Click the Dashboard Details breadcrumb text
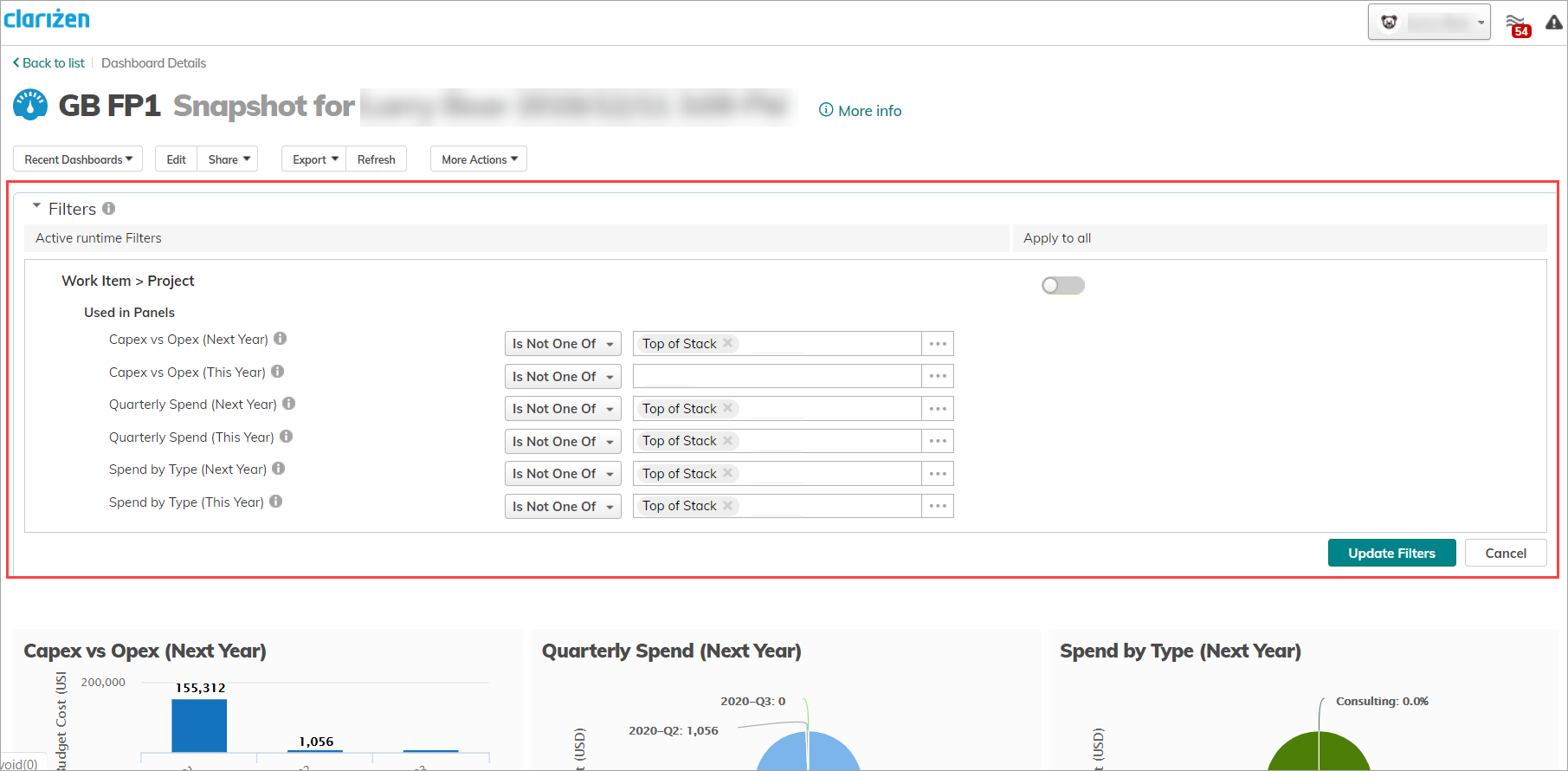 [153, 62]
